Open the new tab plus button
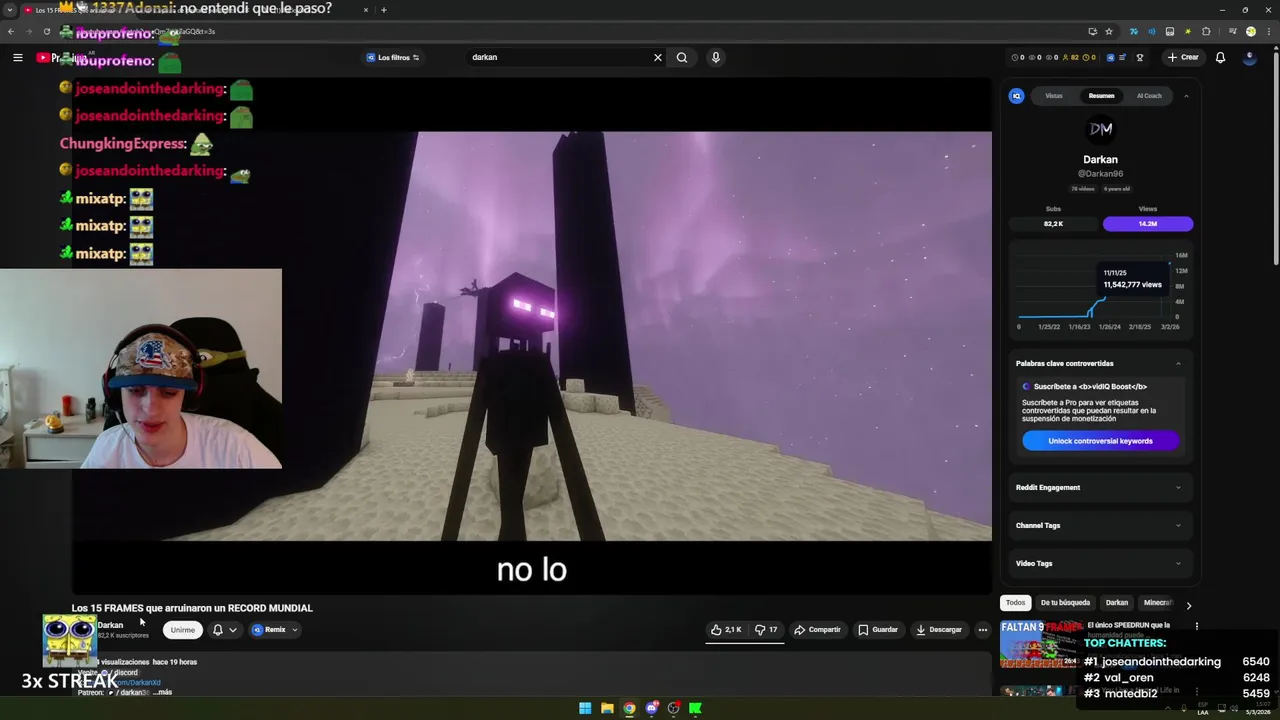 pos(383,10)
